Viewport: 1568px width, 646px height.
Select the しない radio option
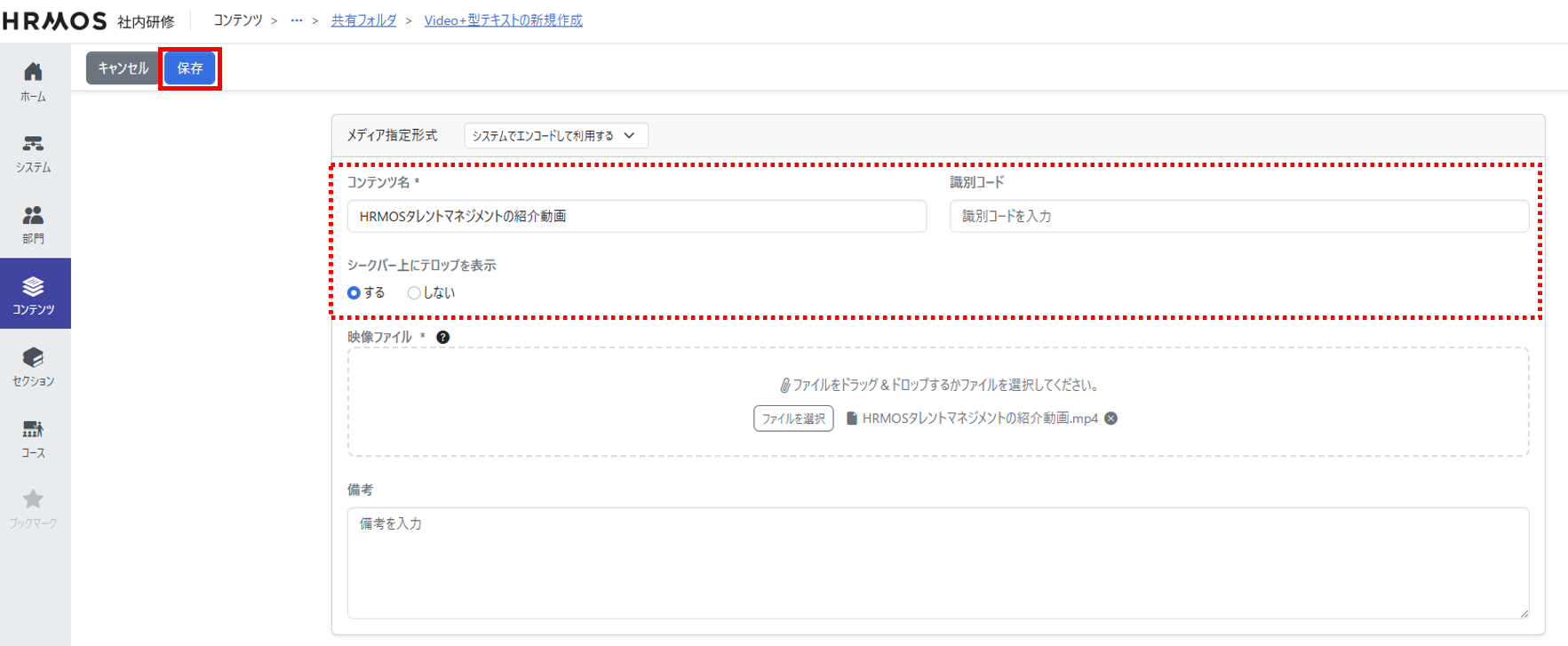pyautogui.click(x=414, y=293)
